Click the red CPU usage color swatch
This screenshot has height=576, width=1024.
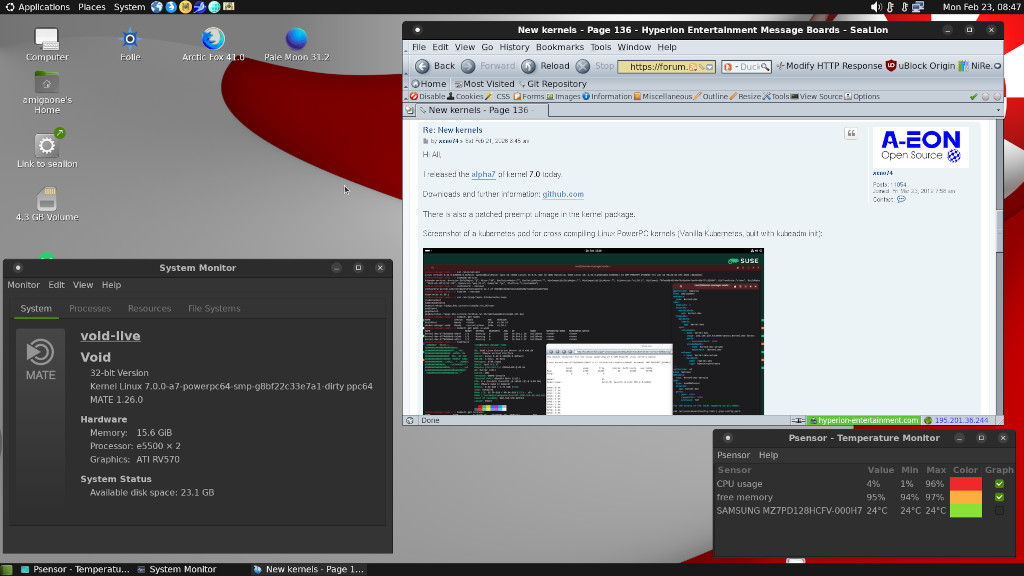(x=966, y=484)
